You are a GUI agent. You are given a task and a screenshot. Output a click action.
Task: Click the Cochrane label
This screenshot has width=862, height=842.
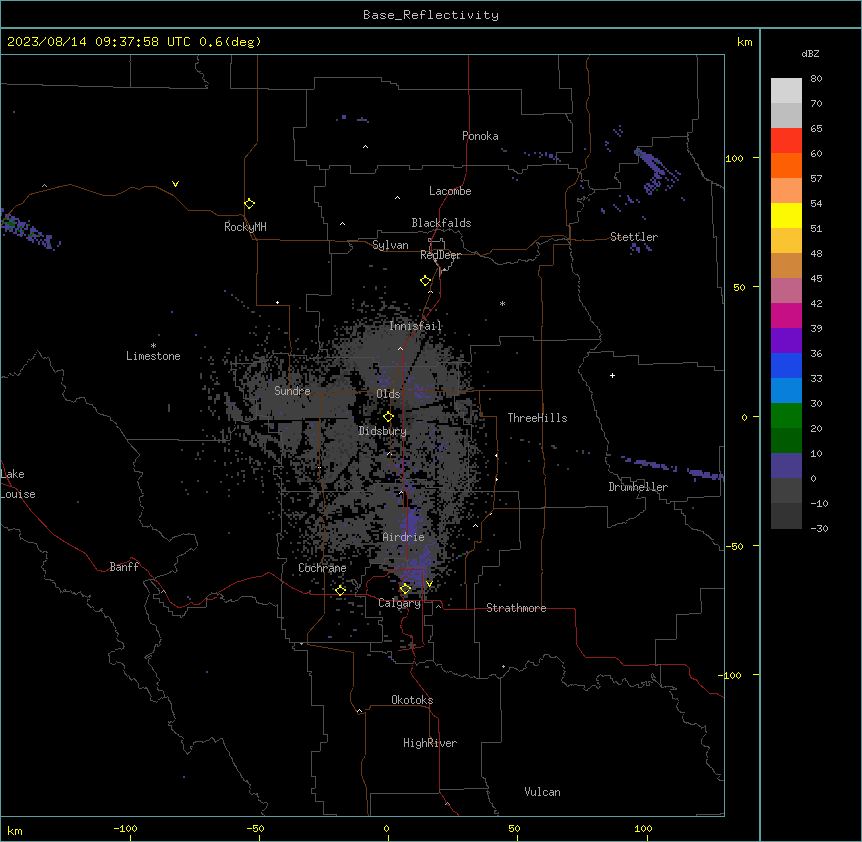(x=322, y=568)
